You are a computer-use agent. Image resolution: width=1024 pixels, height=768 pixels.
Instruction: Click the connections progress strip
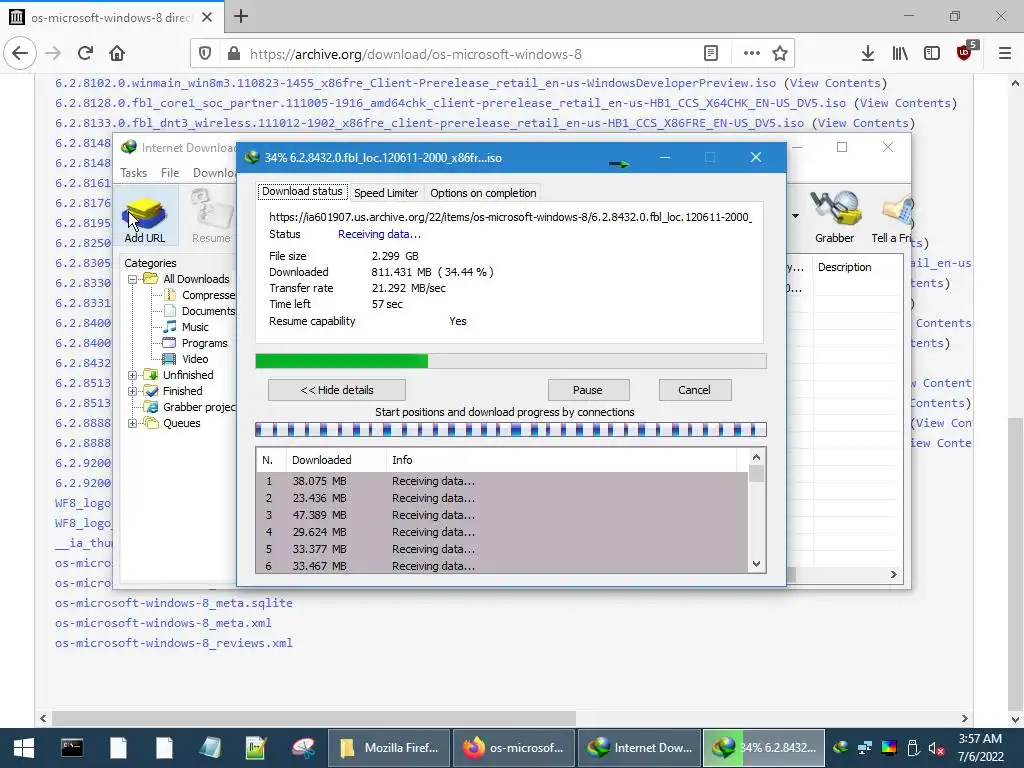coord(511,430)
